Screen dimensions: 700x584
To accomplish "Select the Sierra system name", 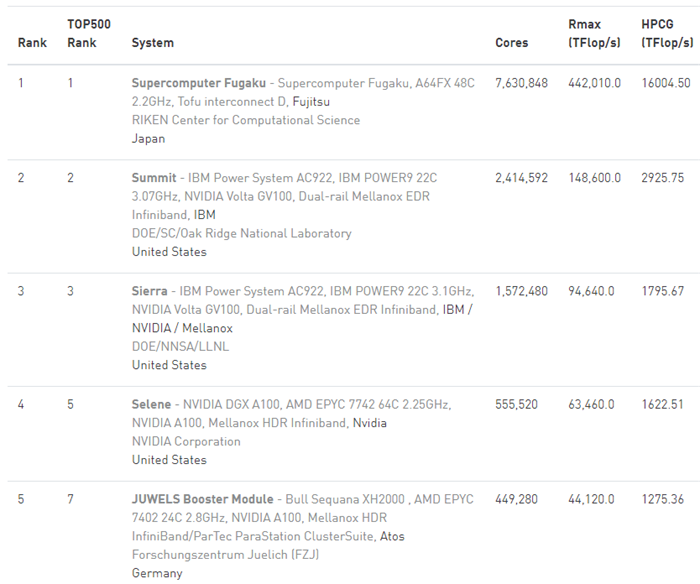I will click(150, 291).
